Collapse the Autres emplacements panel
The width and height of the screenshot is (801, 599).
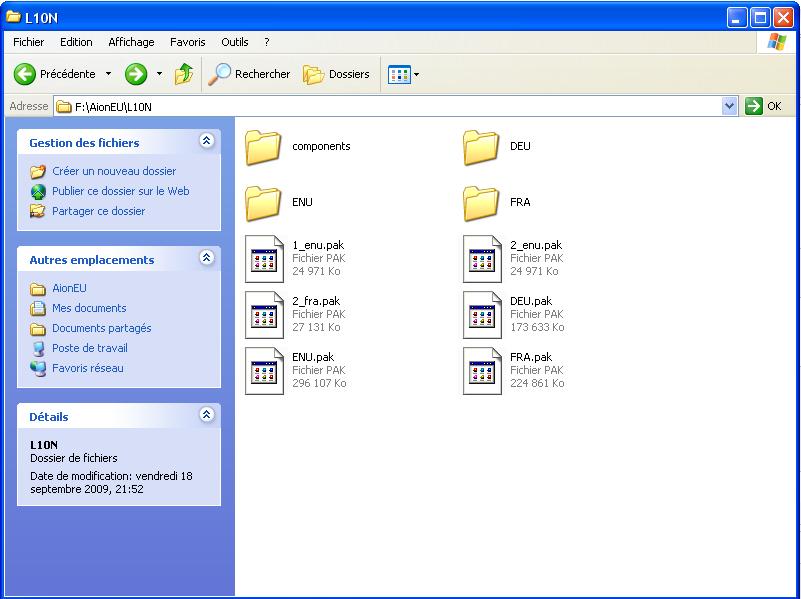(206, 258)
